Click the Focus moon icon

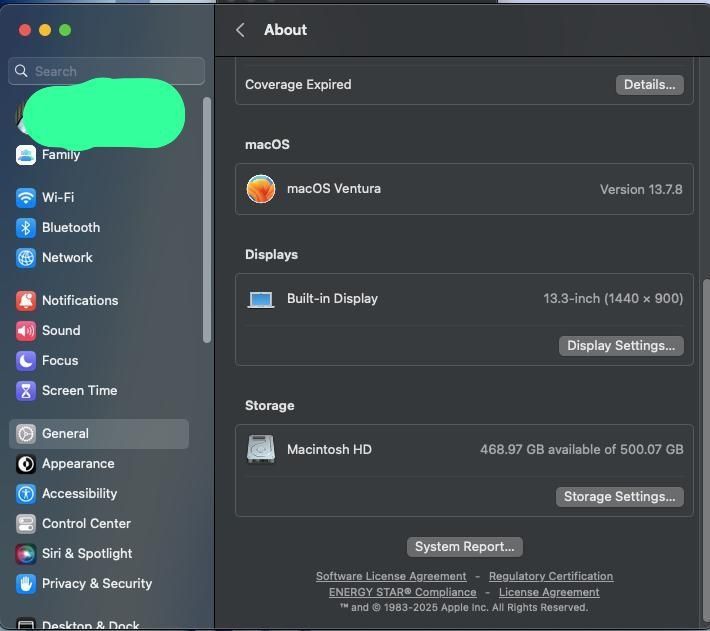26,361
